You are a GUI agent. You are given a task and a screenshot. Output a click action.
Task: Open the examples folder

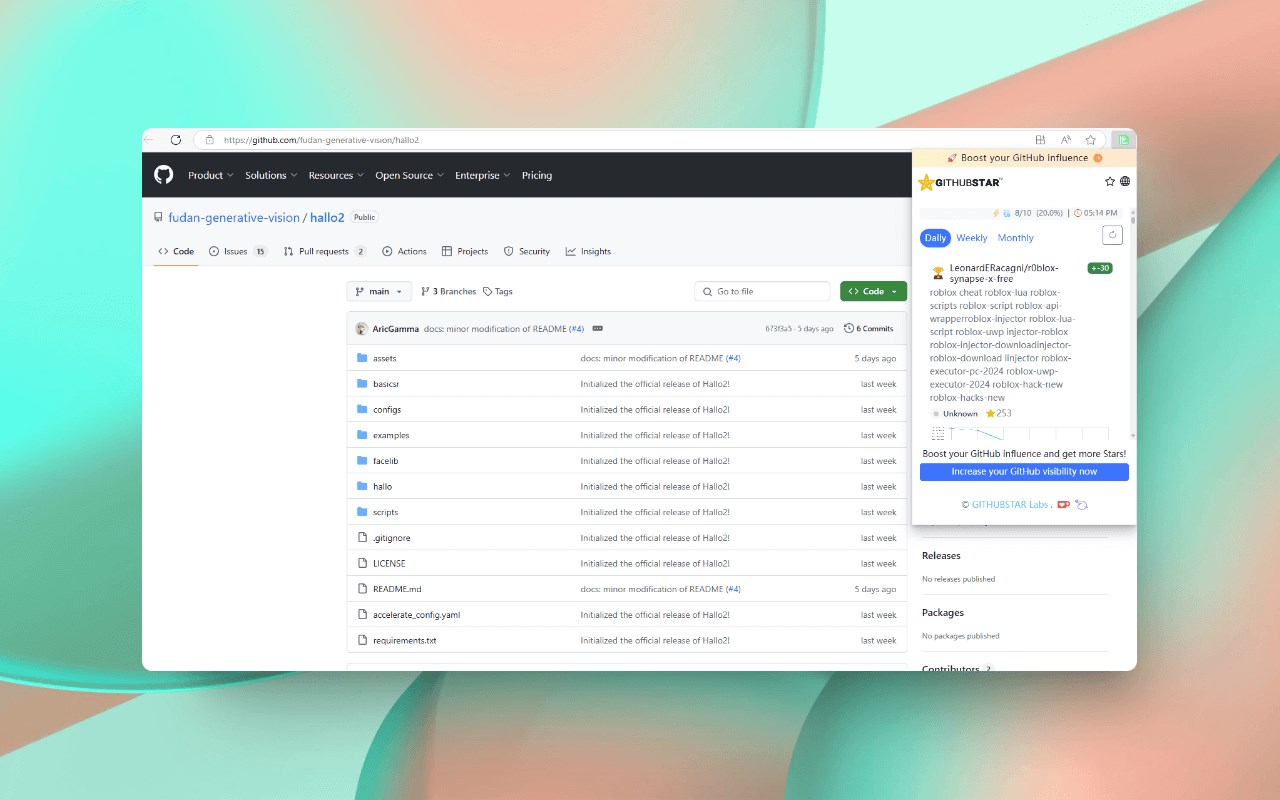click(x=391, y=435)
